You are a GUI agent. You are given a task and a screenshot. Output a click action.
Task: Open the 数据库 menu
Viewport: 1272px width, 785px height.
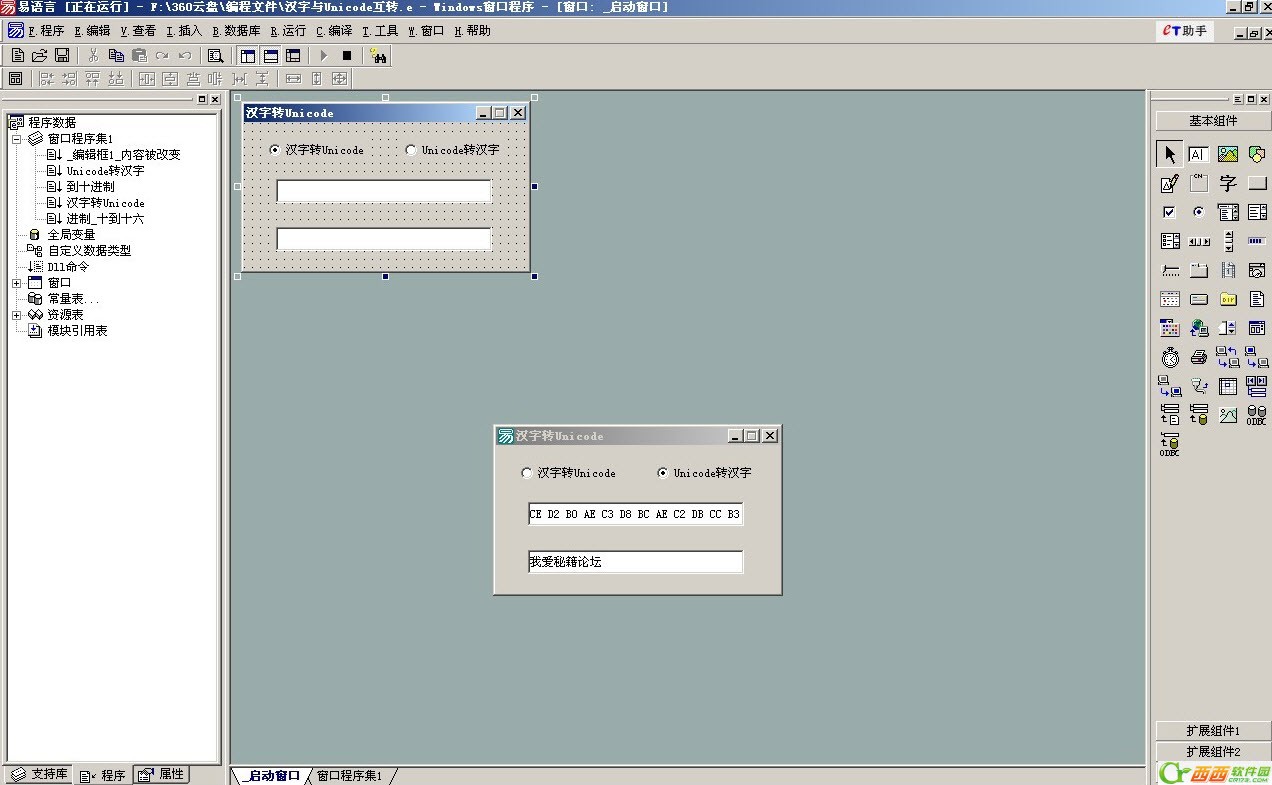point(236,31)
